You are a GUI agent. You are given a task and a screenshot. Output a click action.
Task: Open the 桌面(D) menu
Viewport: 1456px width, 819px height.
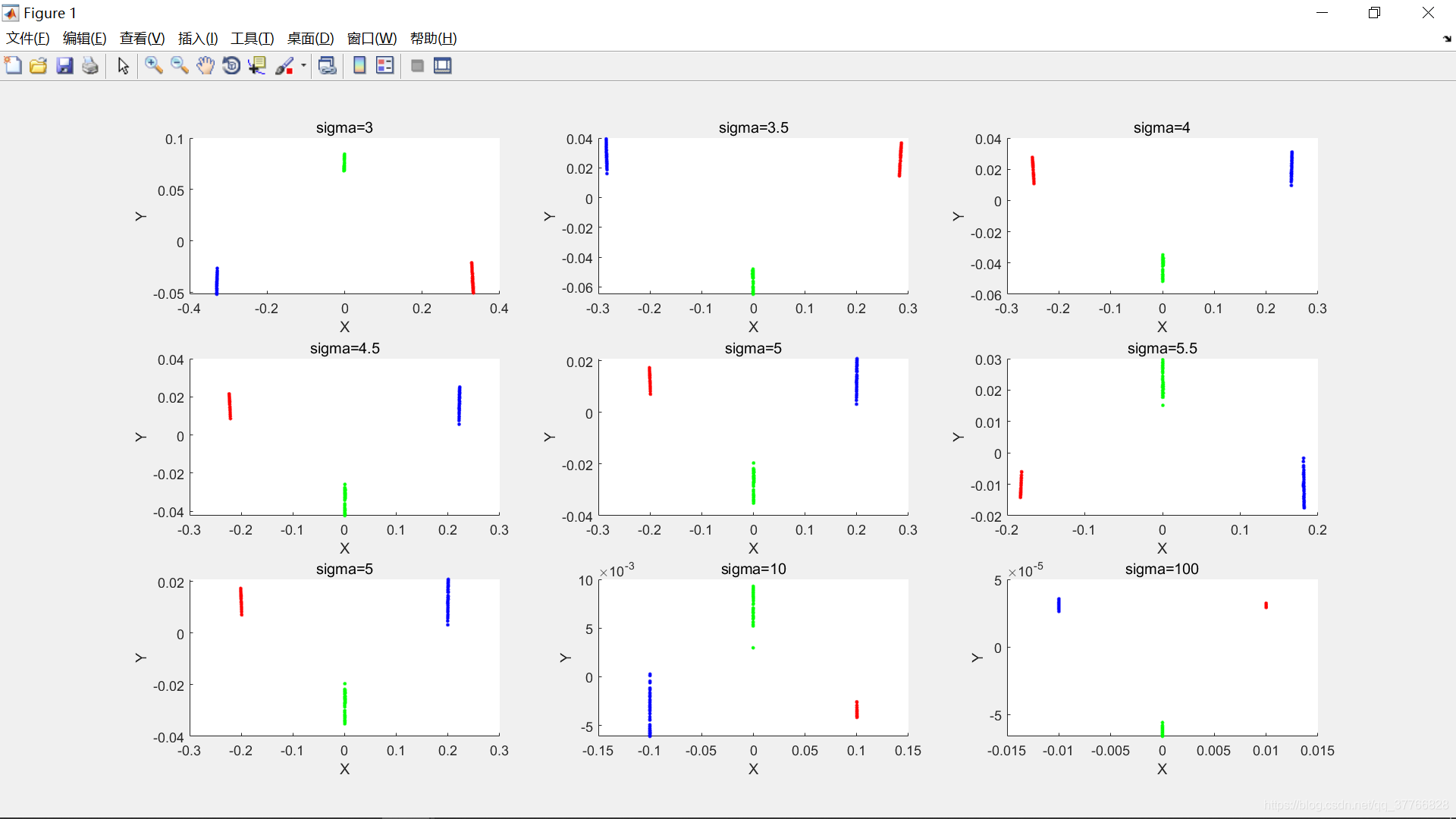[311, 39]
